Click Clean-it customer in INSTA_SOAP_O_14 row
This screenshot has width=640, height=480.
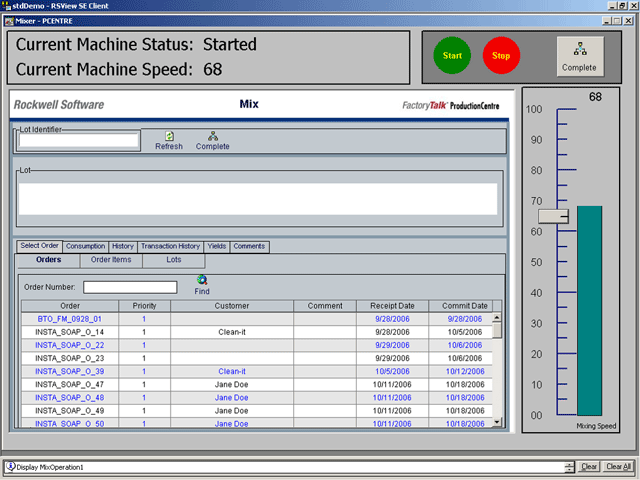click(232, 332)
